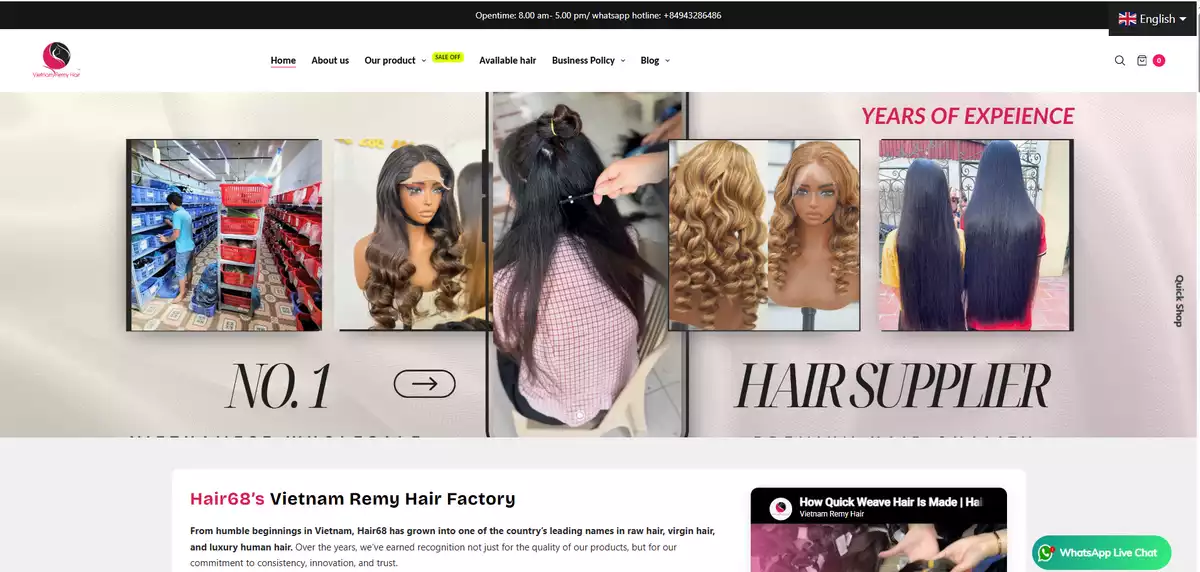The image size is (1200, 572).
Task: Click the WhatsApp icon in live chat
Action: coord(1046,552)
